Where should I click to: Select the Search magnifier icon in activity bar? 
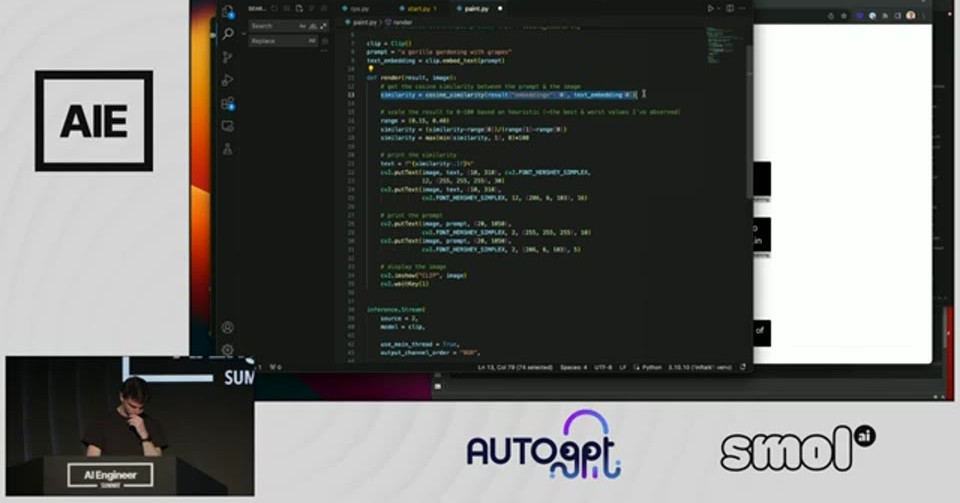click(228, 34)
